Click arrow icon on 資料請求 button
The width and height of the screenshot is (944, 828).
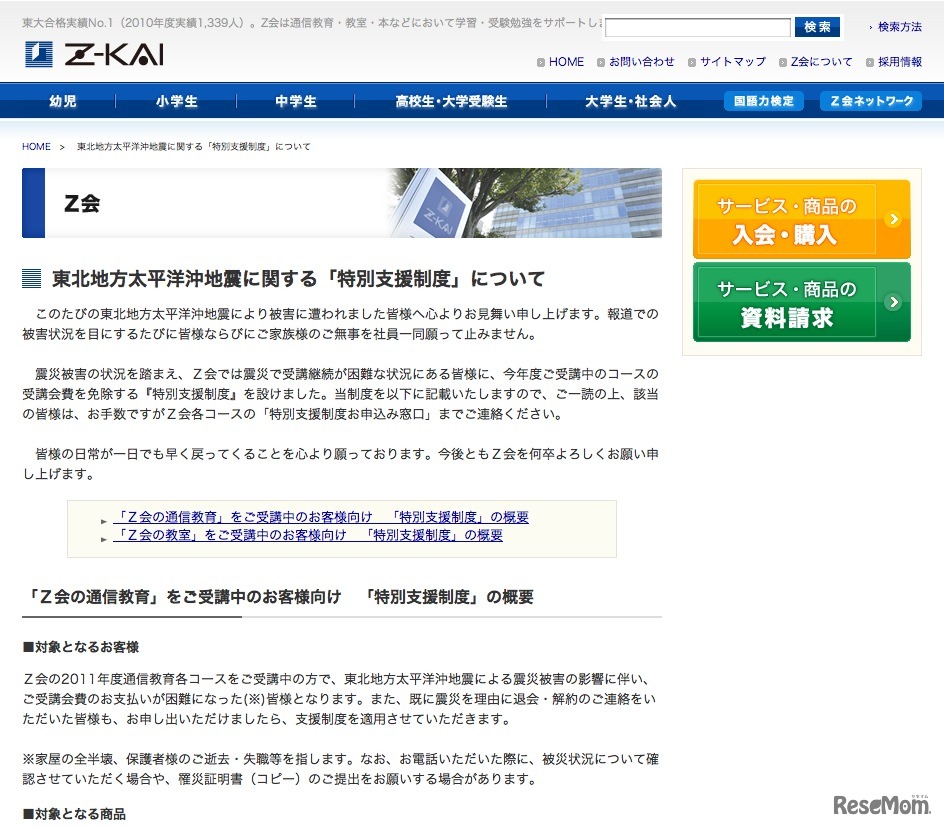tap(894, 301)
